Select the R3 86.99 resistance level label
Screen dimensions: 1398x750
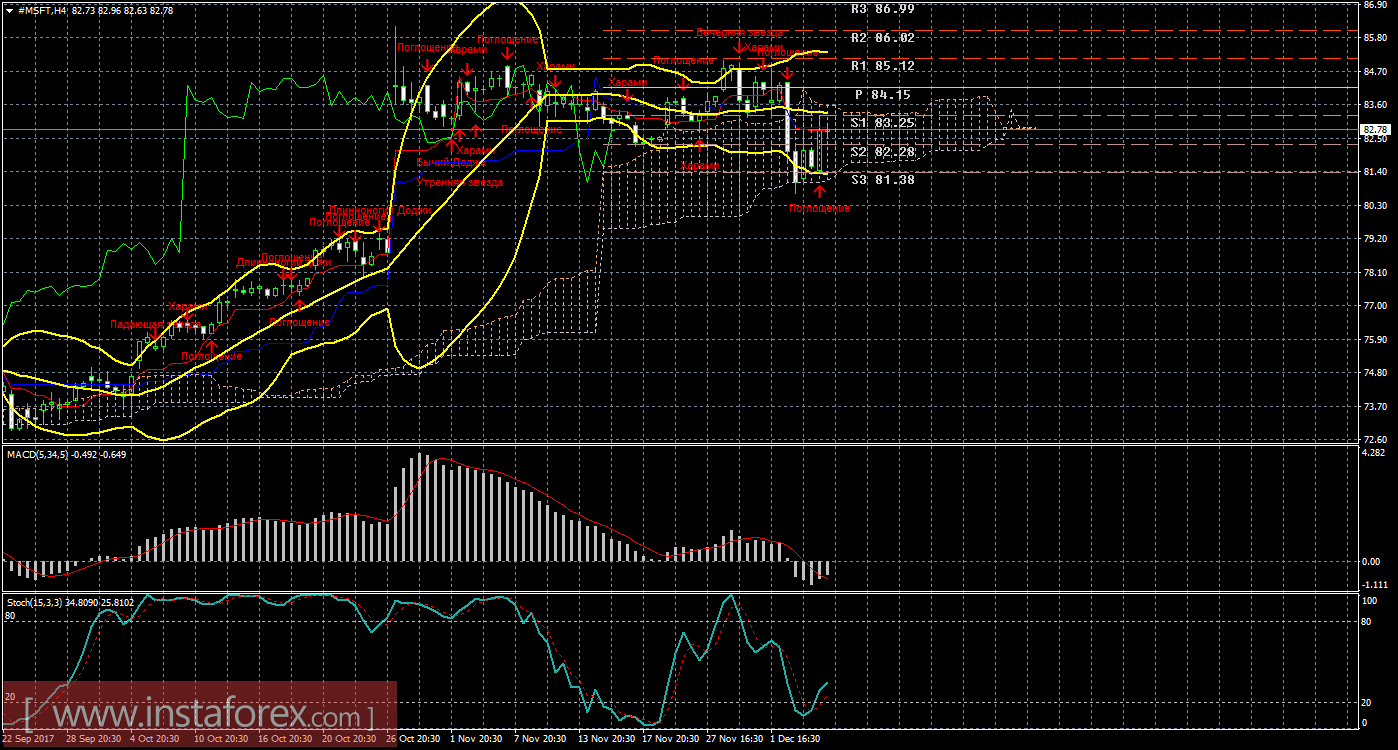(x=882, y=8)
